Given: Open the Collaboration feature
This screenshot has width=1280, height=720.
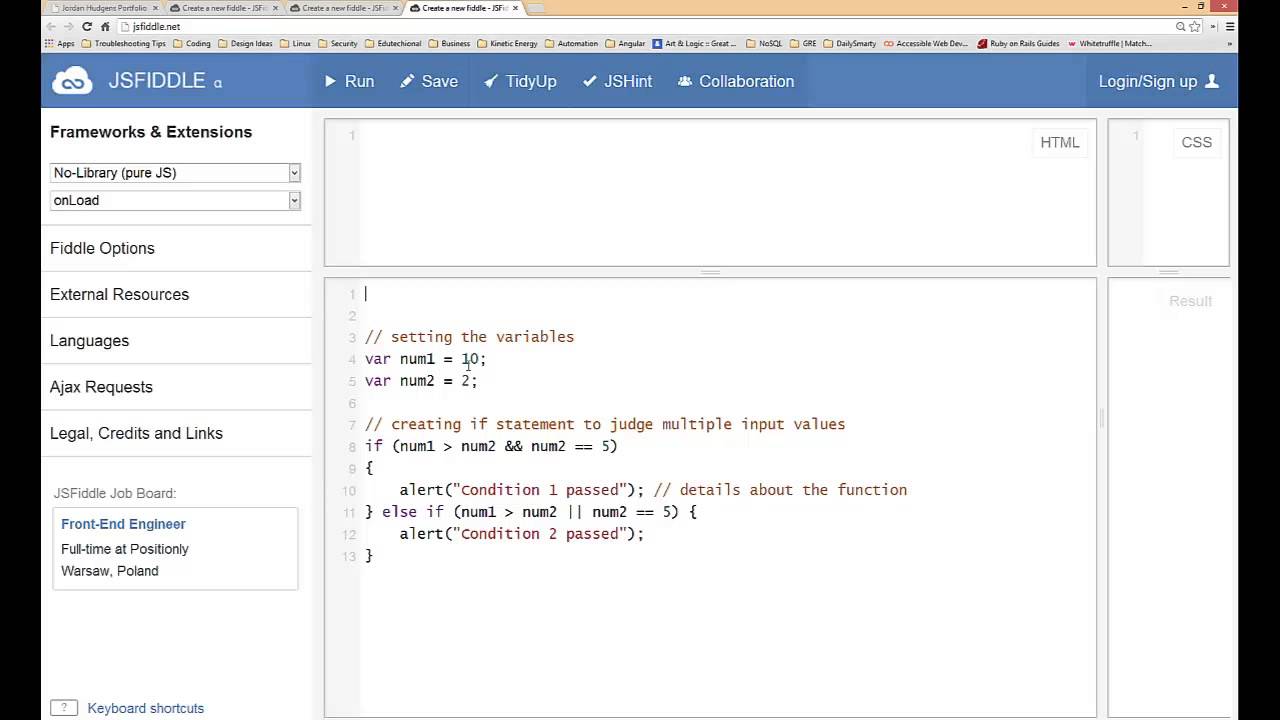Looking at the screenshot, I should pos(736,81).
